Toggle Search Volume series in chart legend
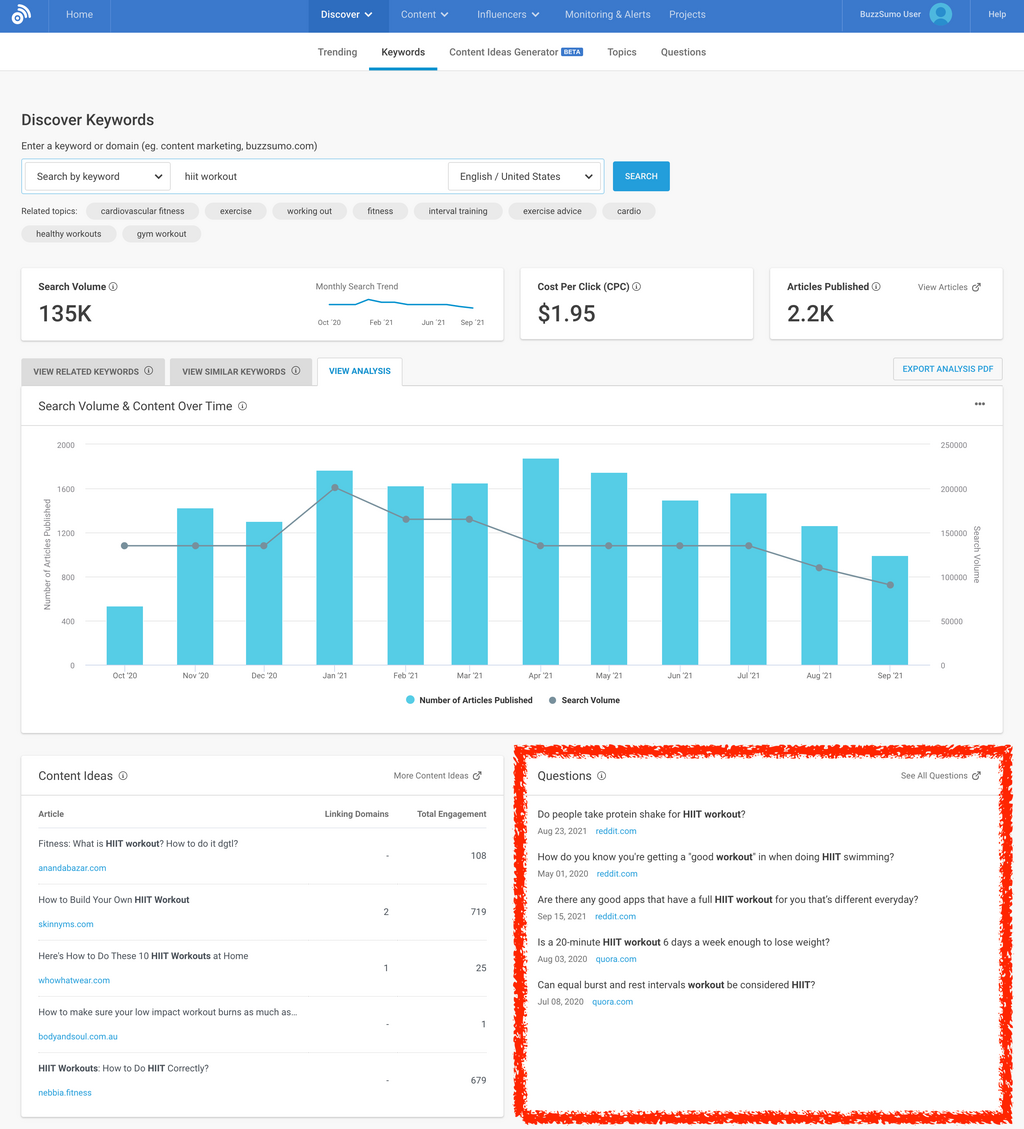 584,700
